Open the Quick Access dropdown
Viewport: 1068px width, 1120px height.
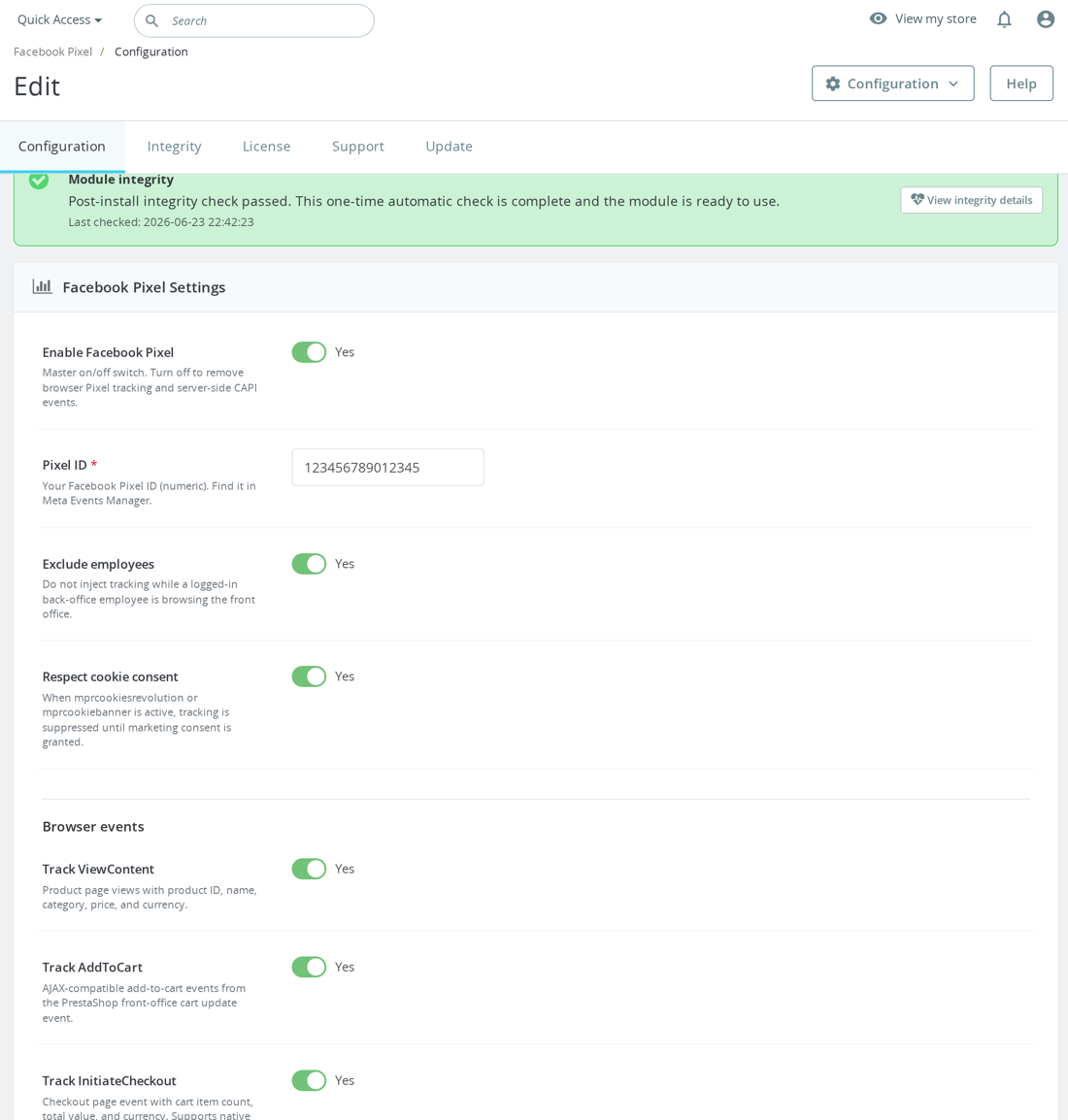pos(59,20)
